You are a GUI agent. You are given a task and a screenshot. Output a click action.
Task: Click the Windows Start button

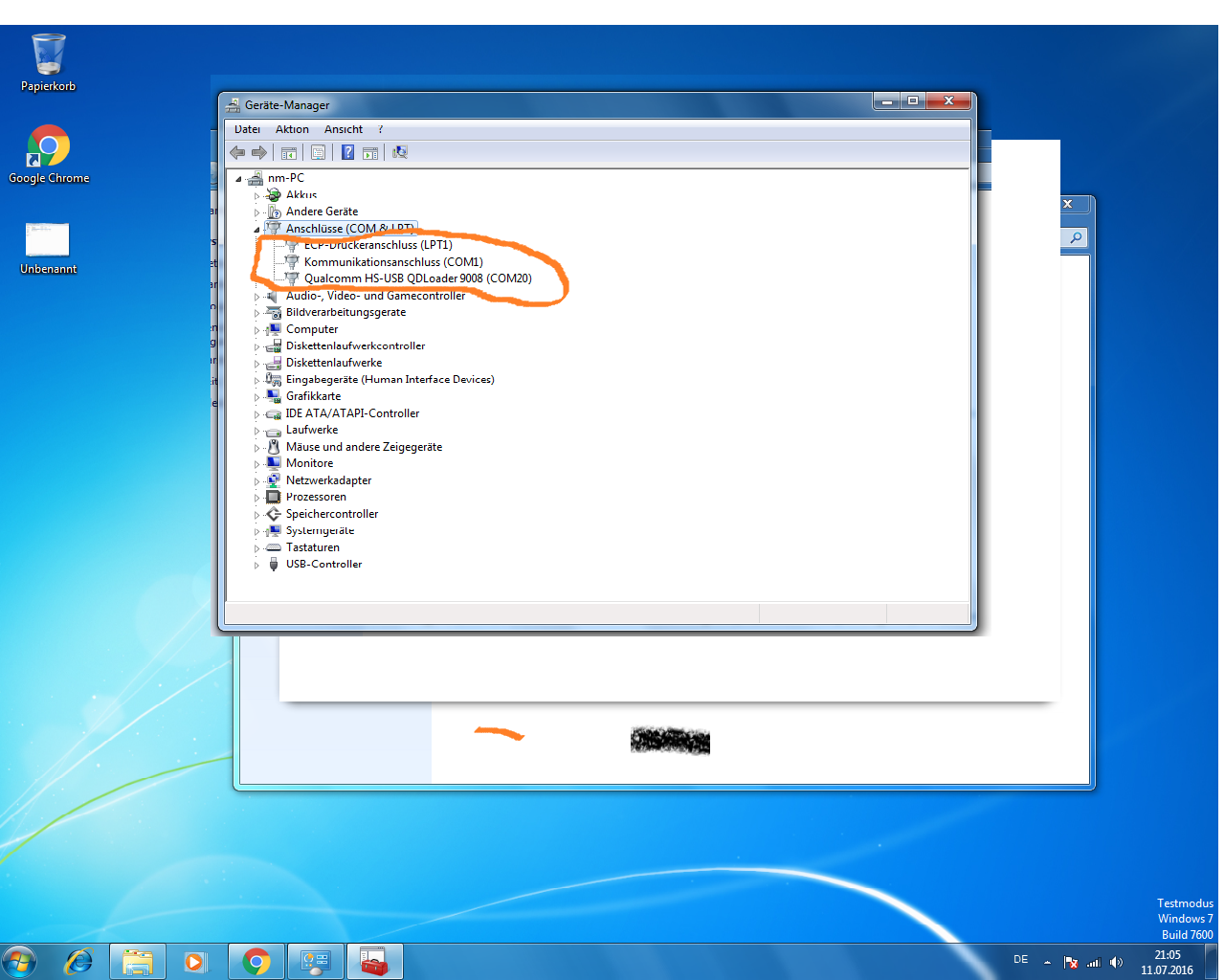[19, 961]
